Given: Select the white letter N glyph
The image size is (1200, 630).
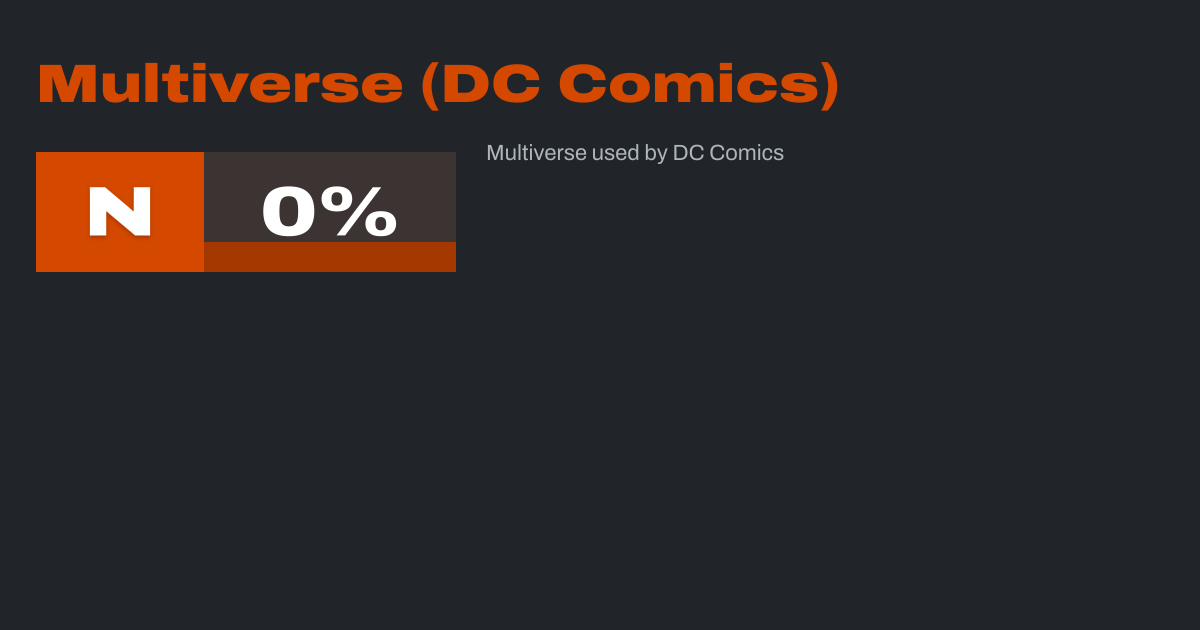Looking at the screenshot, I should [120, 212].
